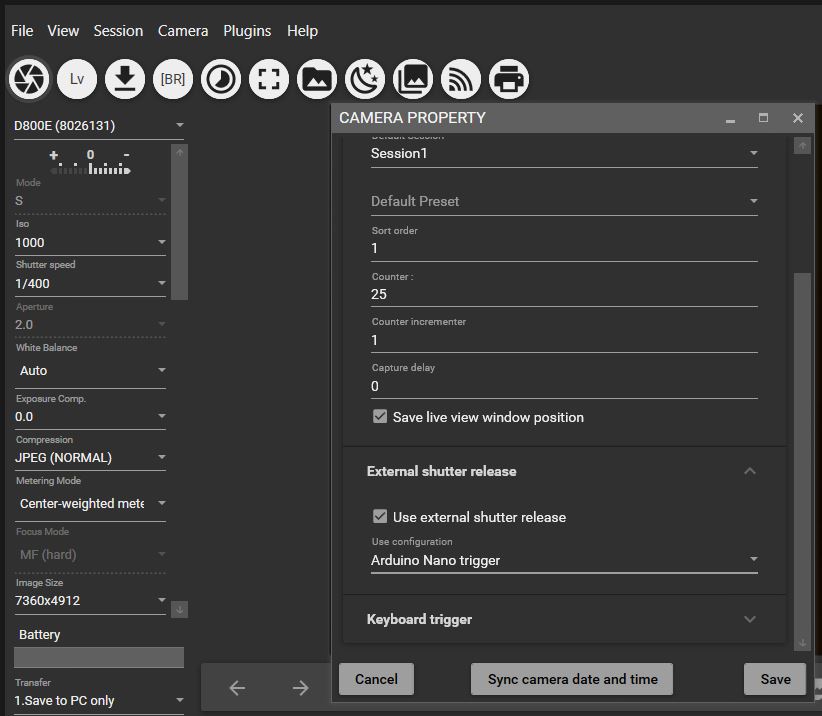822x716 pixels.
Task: Click the exposure meter scale
Action: 90,162
